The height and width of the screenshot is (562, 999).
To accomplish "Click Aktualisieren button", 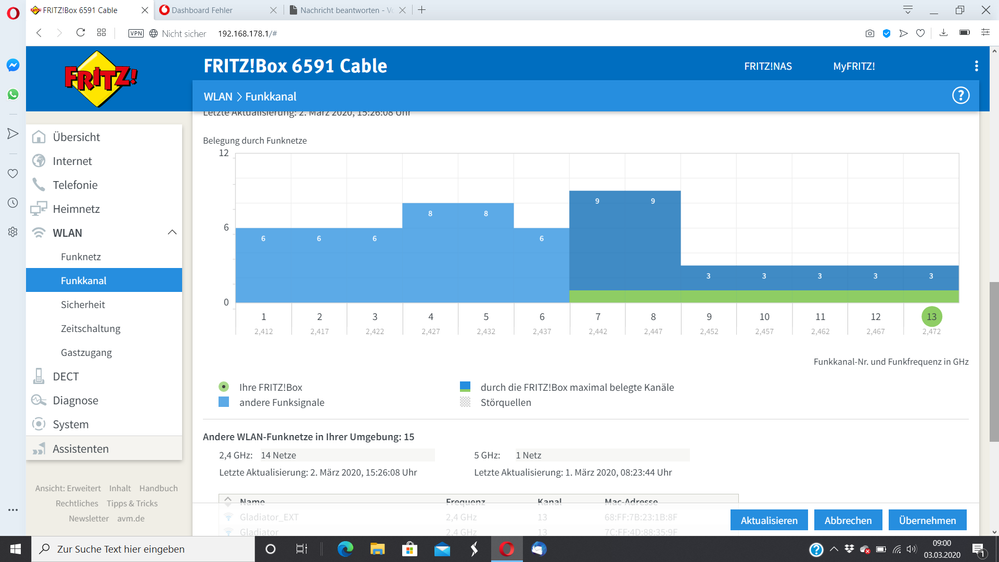I will click(x=769, y=520).
